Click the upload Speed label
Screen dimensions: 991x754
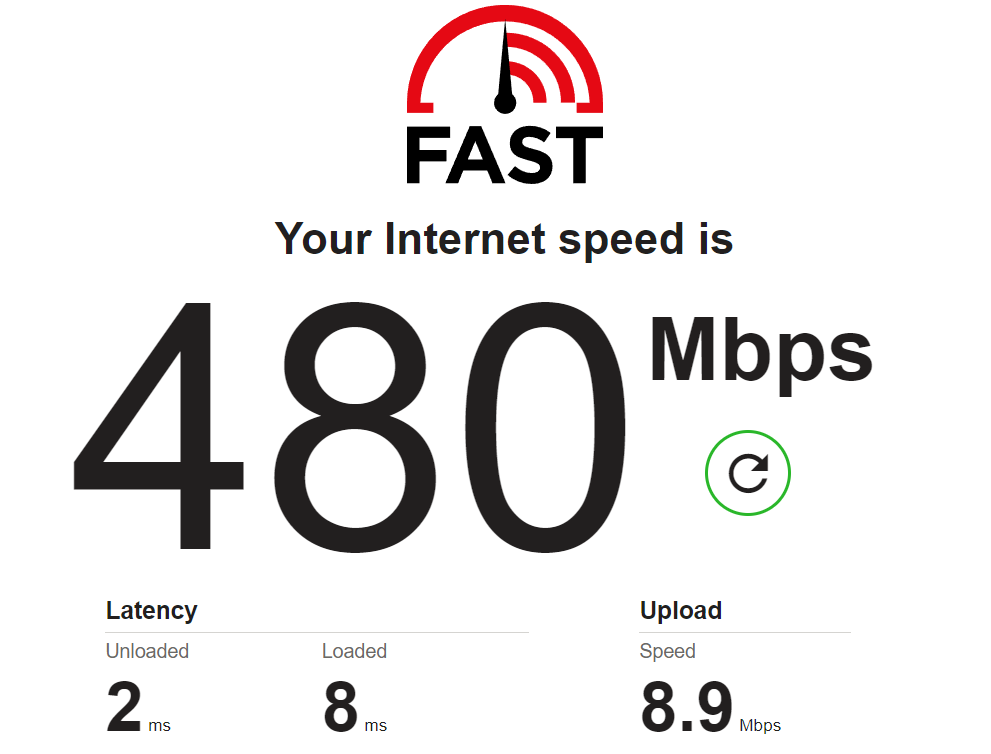point(667,652)
